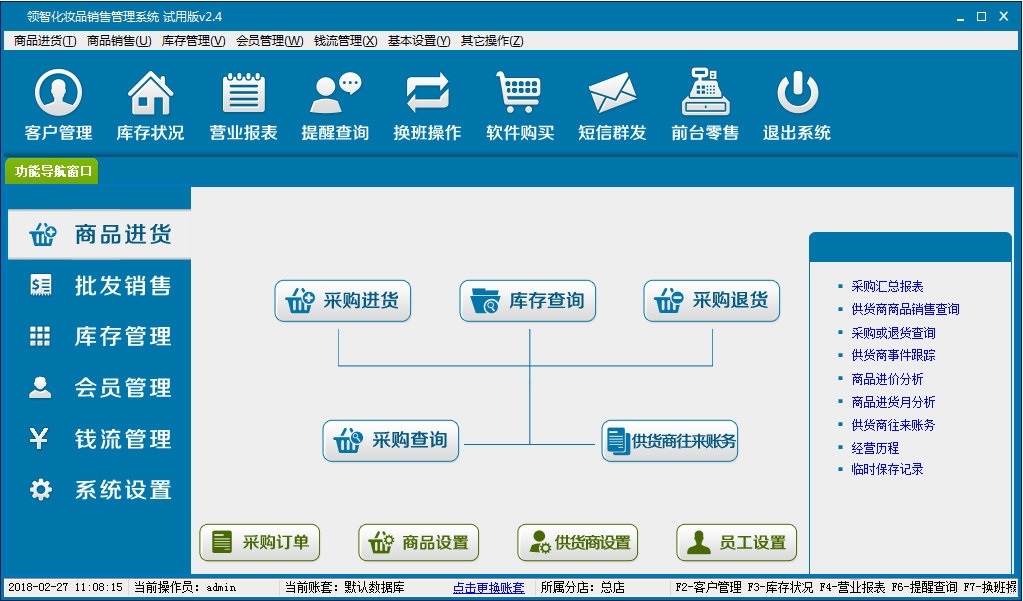This screenshot has width=1023, height=601.
Task: Open the 供货商事件跟踪 link
Action: 893,355
